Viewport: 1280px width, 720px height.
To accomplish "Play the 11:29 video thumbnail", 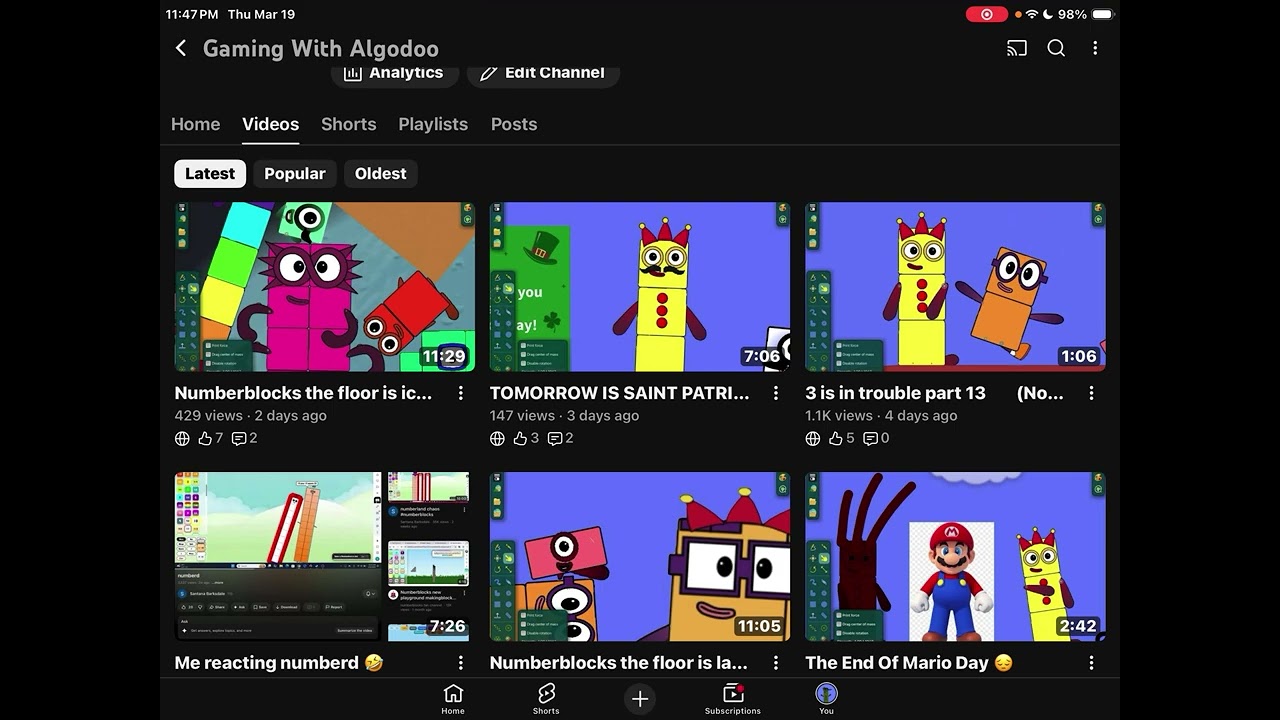I will 325,287.
